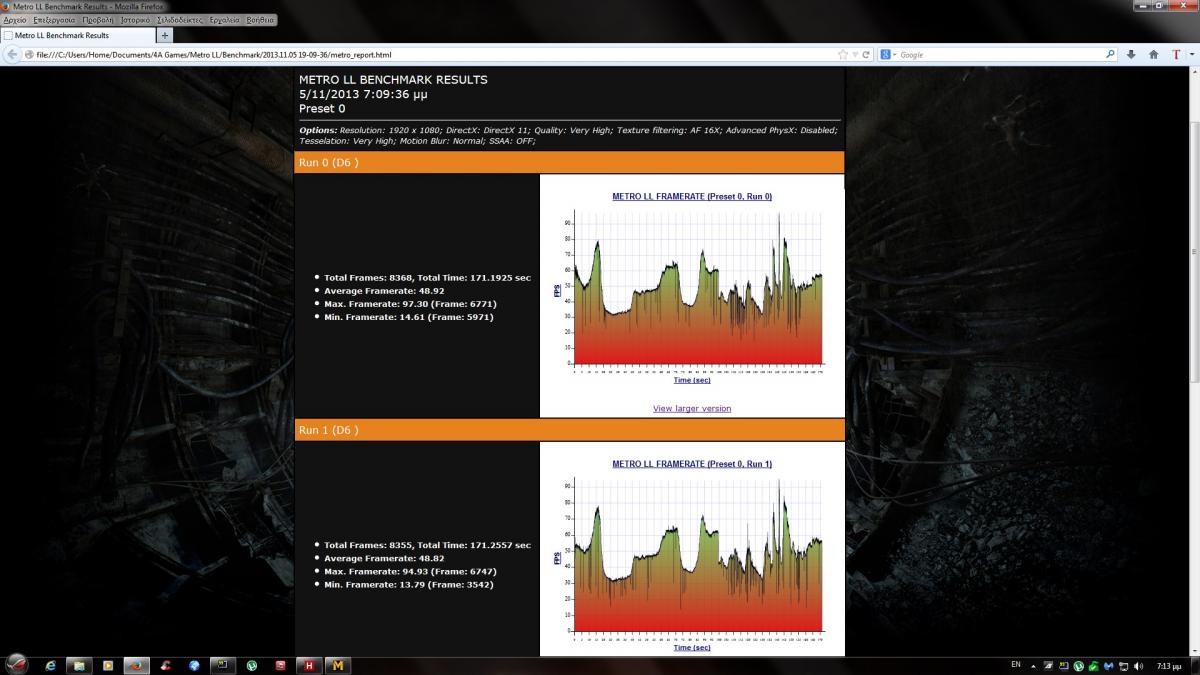Open the URL history dropdown arrow
1200x675 pixels.
pos(855,54)
